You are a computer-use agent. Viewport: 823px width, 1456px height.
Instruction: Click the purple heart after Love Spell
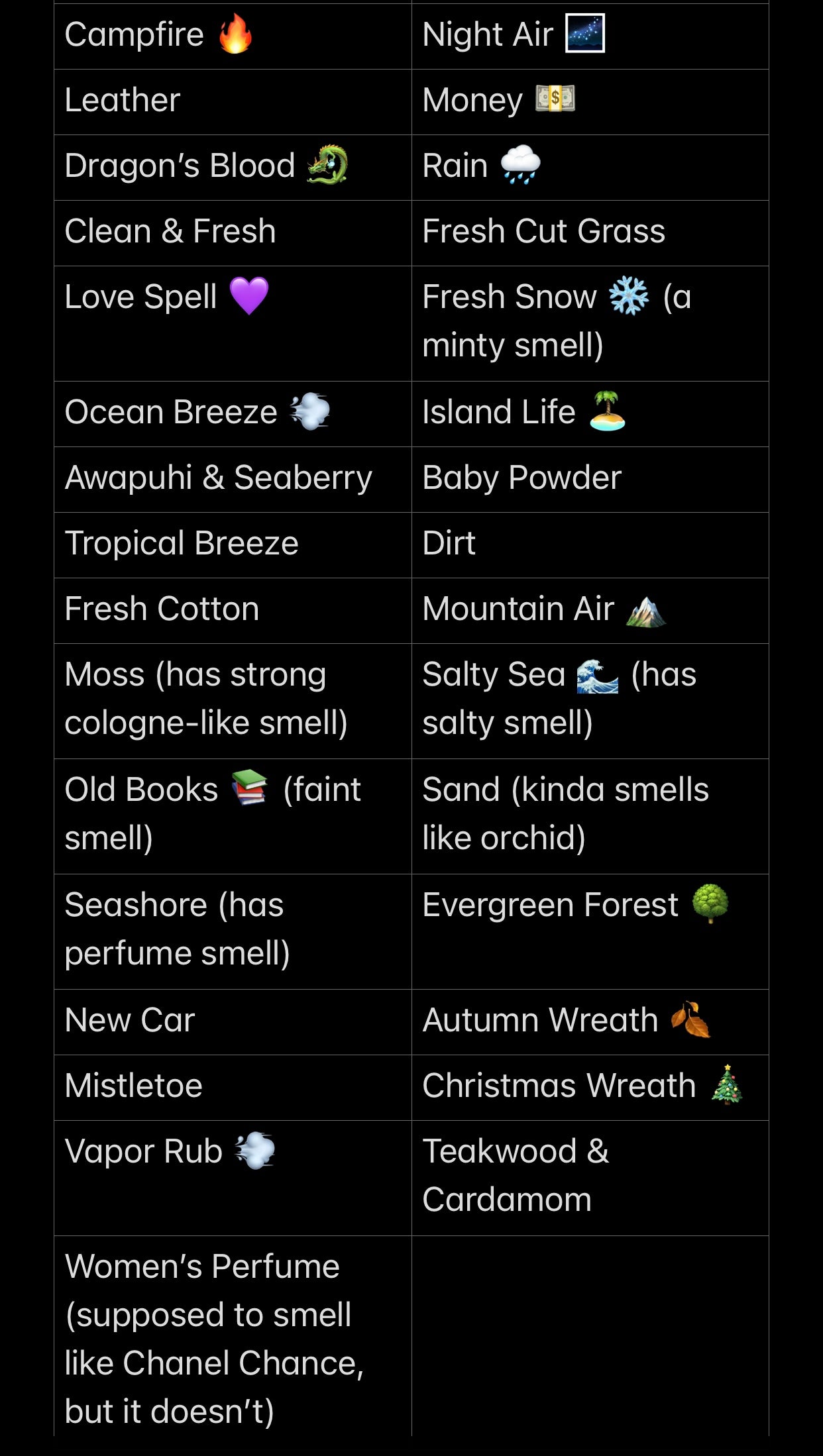(248, 296)
